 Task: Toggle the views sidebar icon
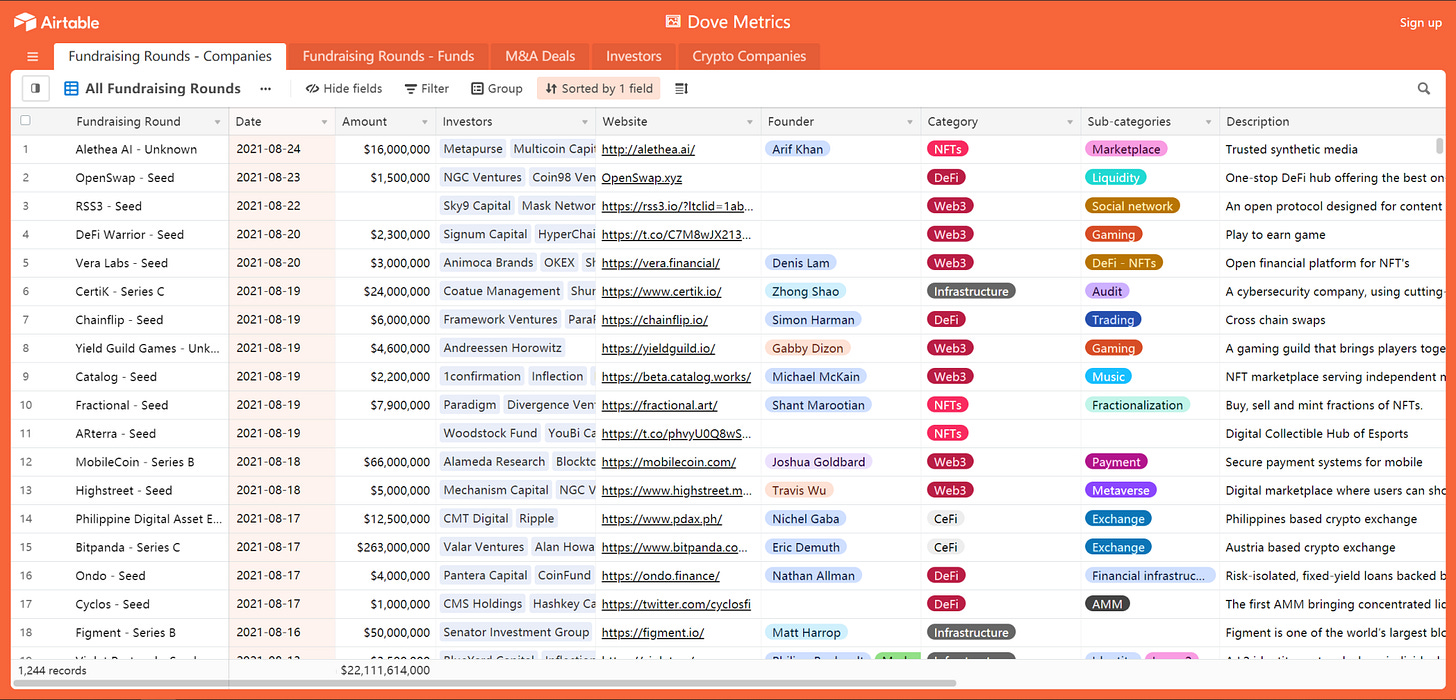click(x=35, y=89)
